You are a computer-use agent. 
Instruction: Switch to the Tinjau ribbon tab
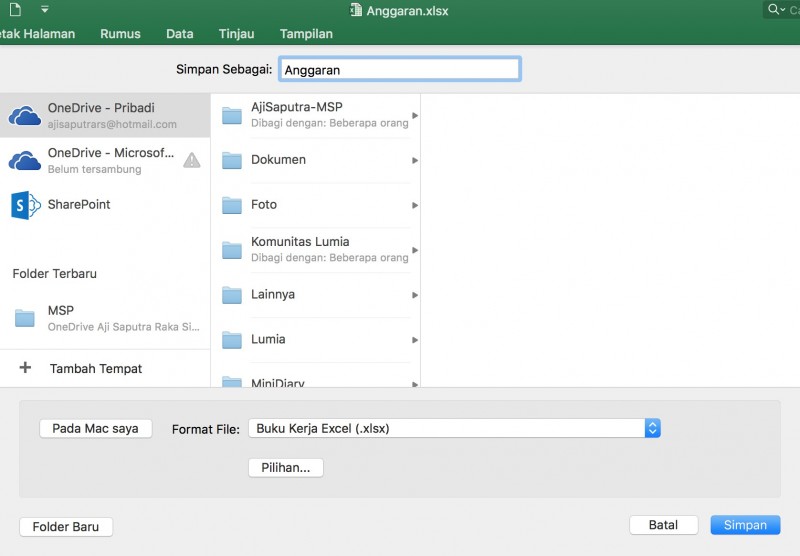[236, 34]
